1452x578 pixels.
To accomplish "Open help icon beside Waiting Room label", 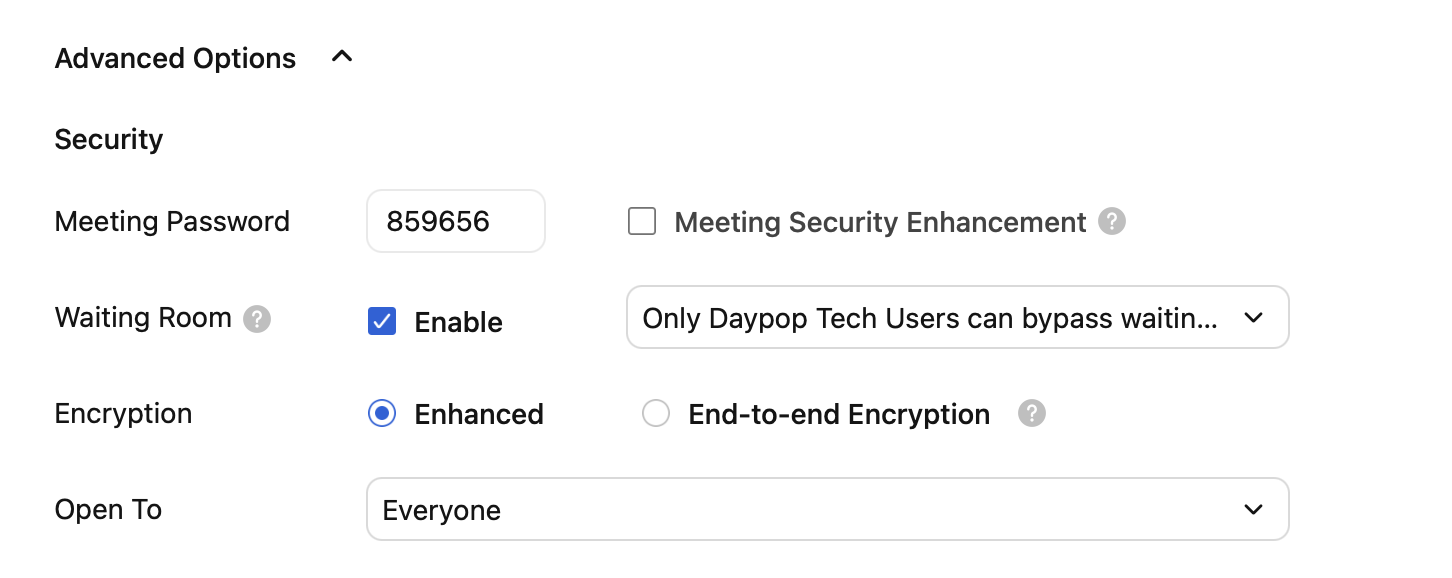I will (257, 319).
